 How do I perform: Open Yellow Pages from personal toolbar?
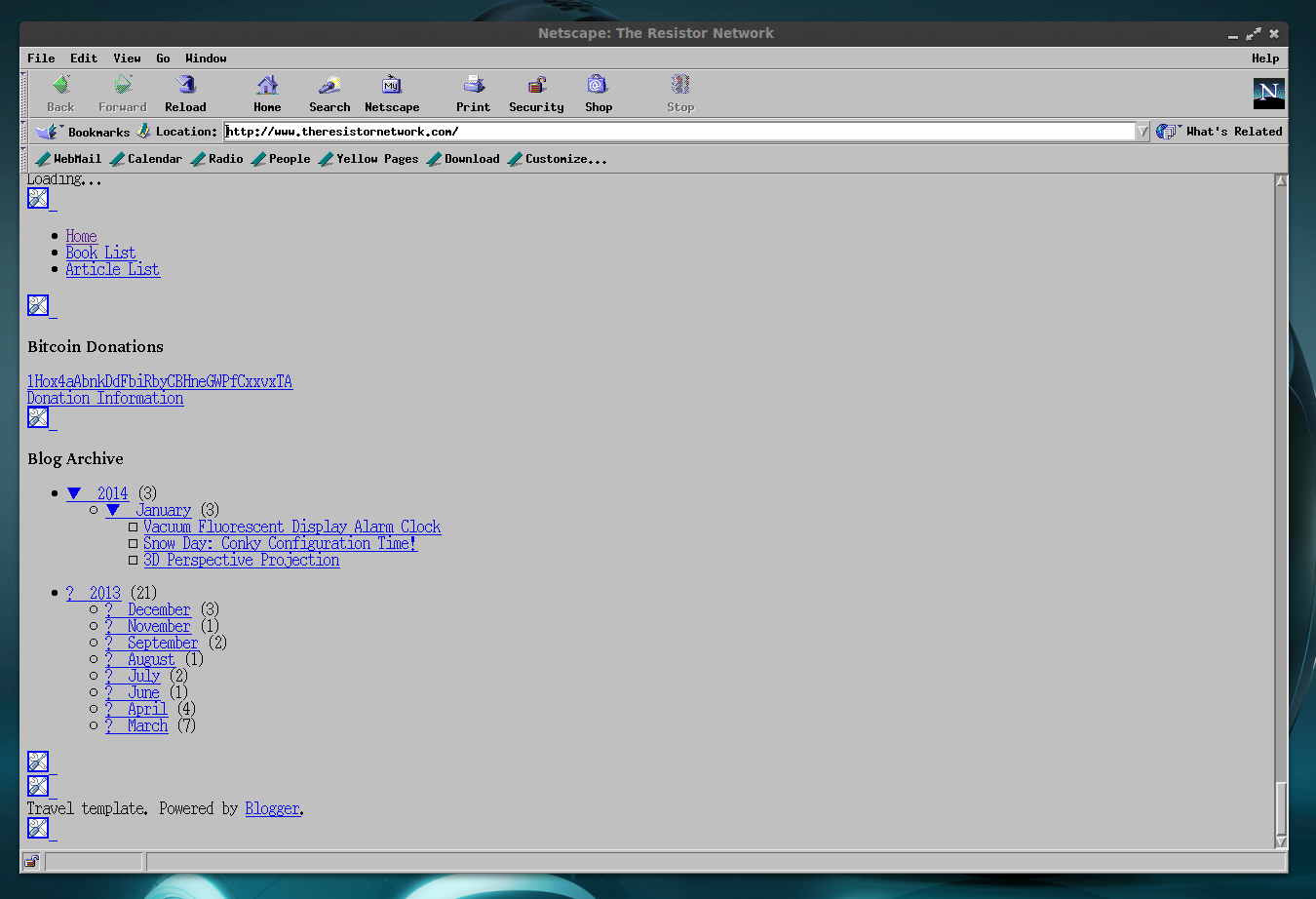tap(368, 159)
